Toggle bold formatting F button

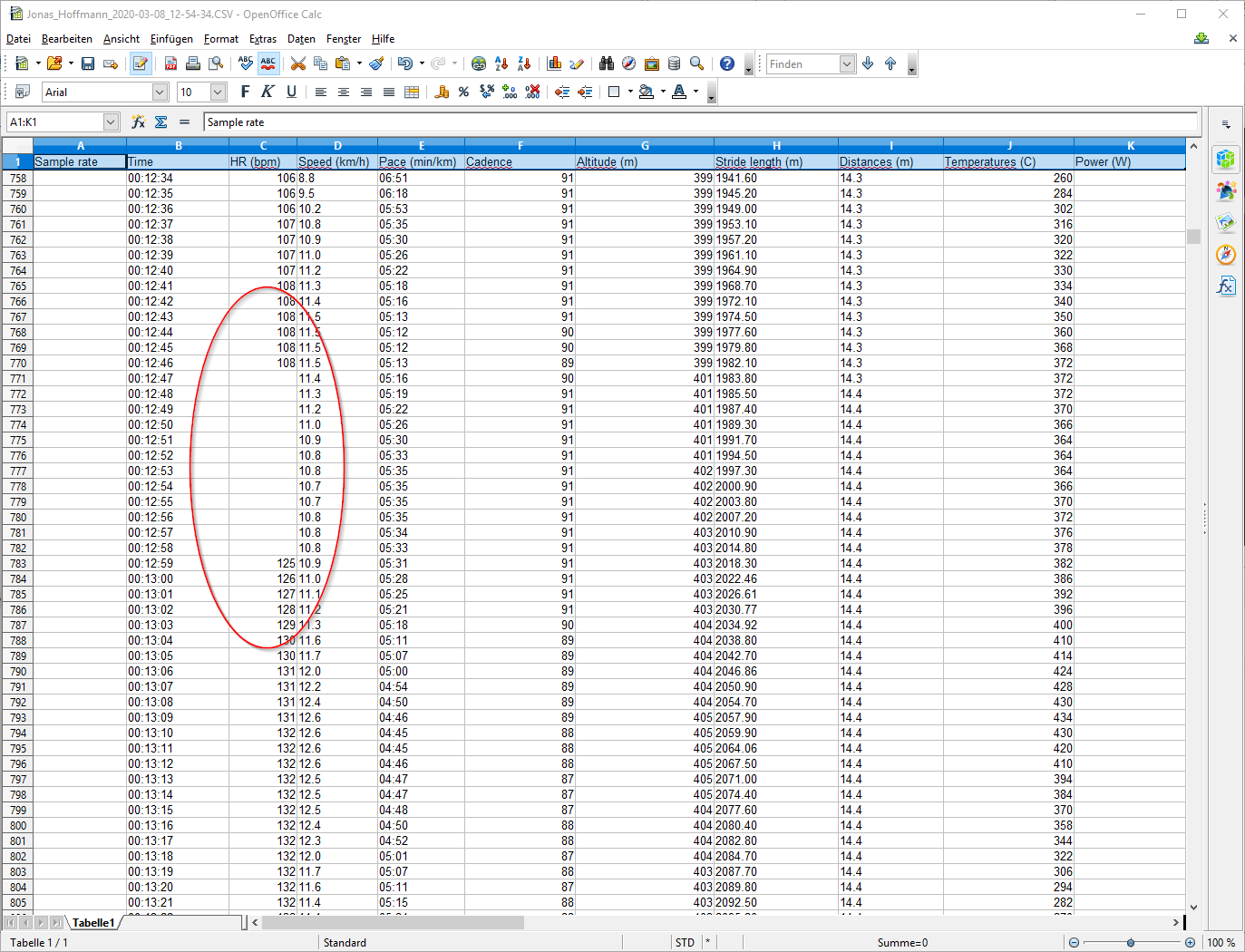(x=245, y=92)
